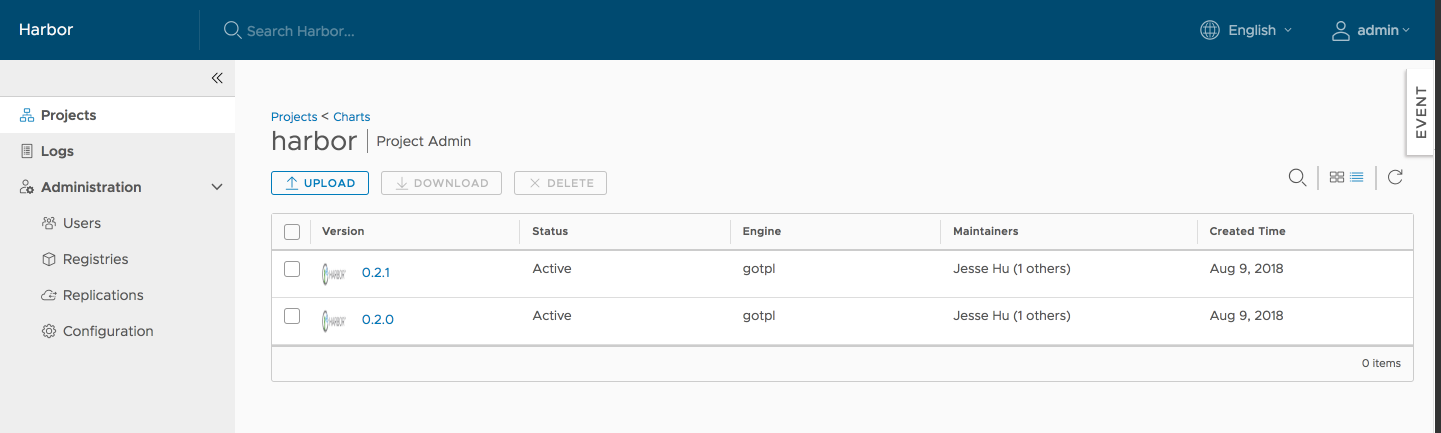Open Logs from the sidebar

point(57,151)
